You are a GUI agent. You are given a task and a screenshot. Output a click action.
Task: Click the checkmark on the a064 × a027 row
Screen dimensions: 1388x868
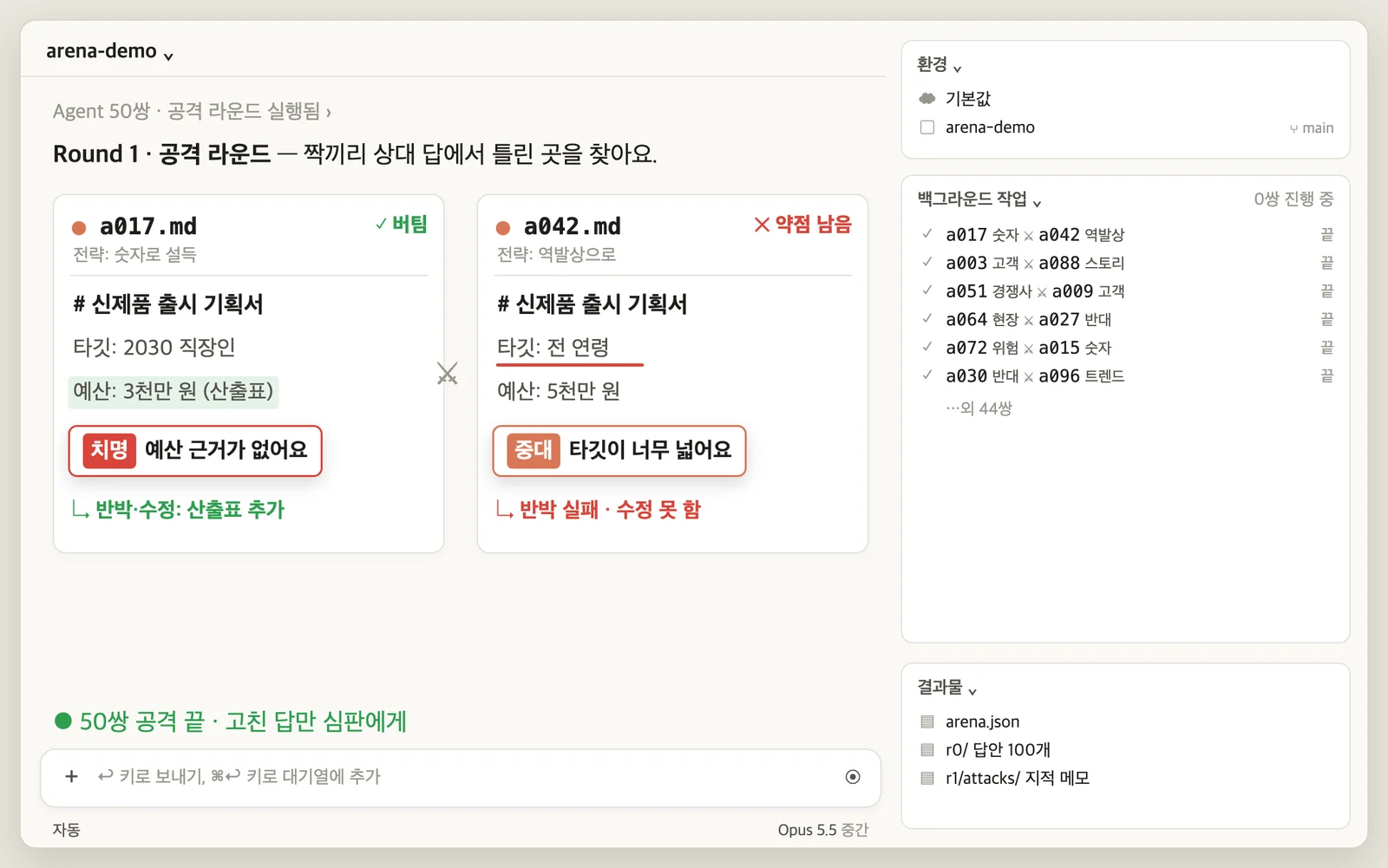coord(927,318)
